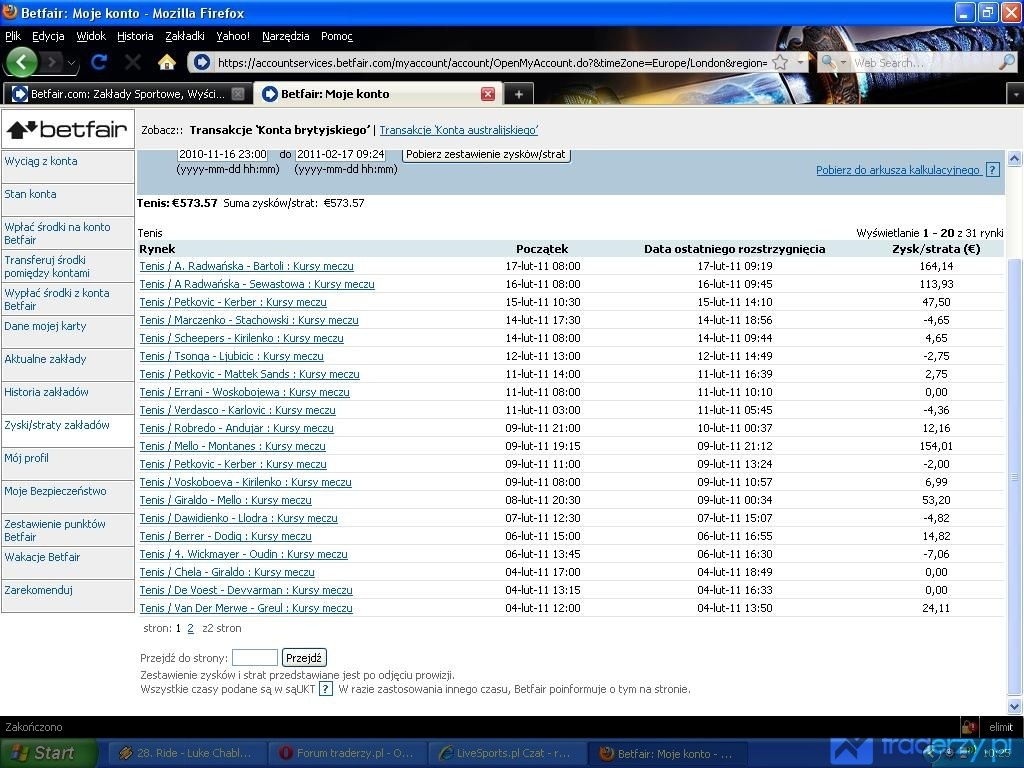
Task: Open the 'Berrer - Dodig' market link
Action: click(x=225, y=536)
